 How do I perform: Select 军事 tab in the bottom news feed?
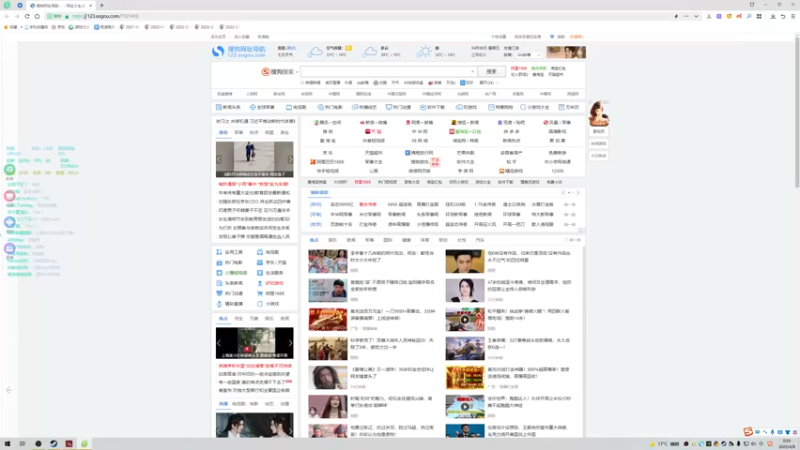[369, 240]
